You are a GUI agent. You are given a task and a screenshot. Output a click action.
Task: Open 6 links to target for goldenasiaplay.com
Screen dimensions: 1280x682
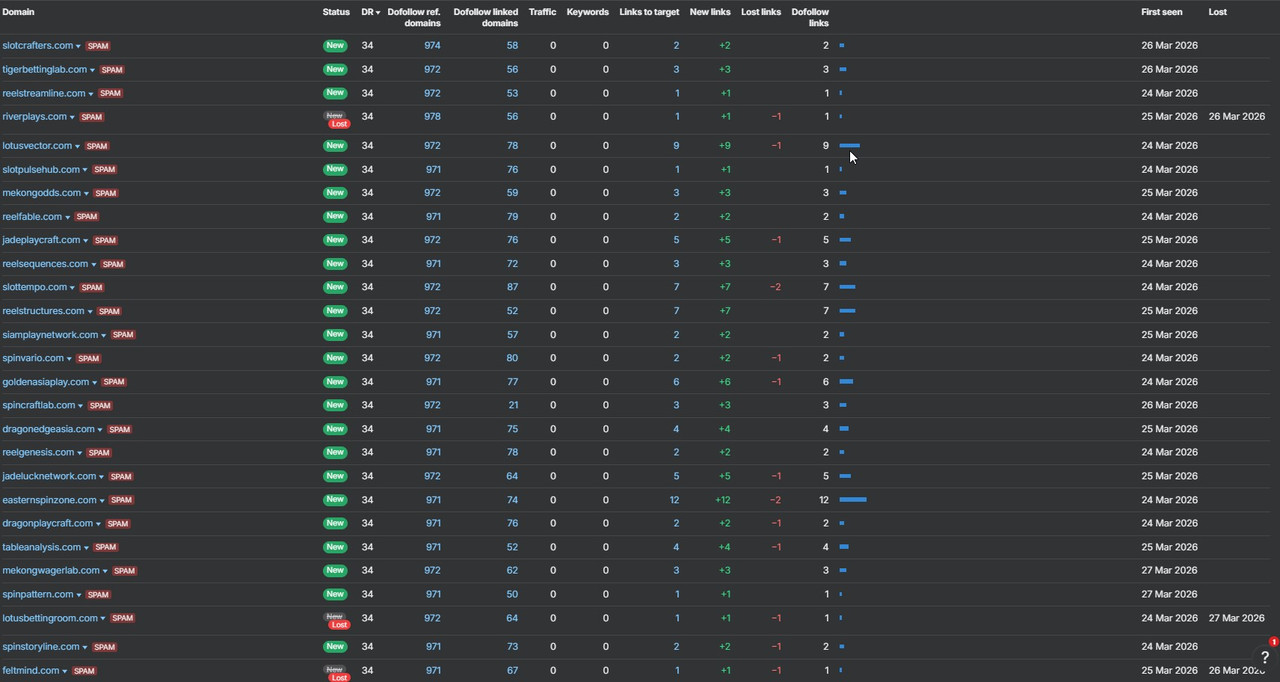coord(677,382)
